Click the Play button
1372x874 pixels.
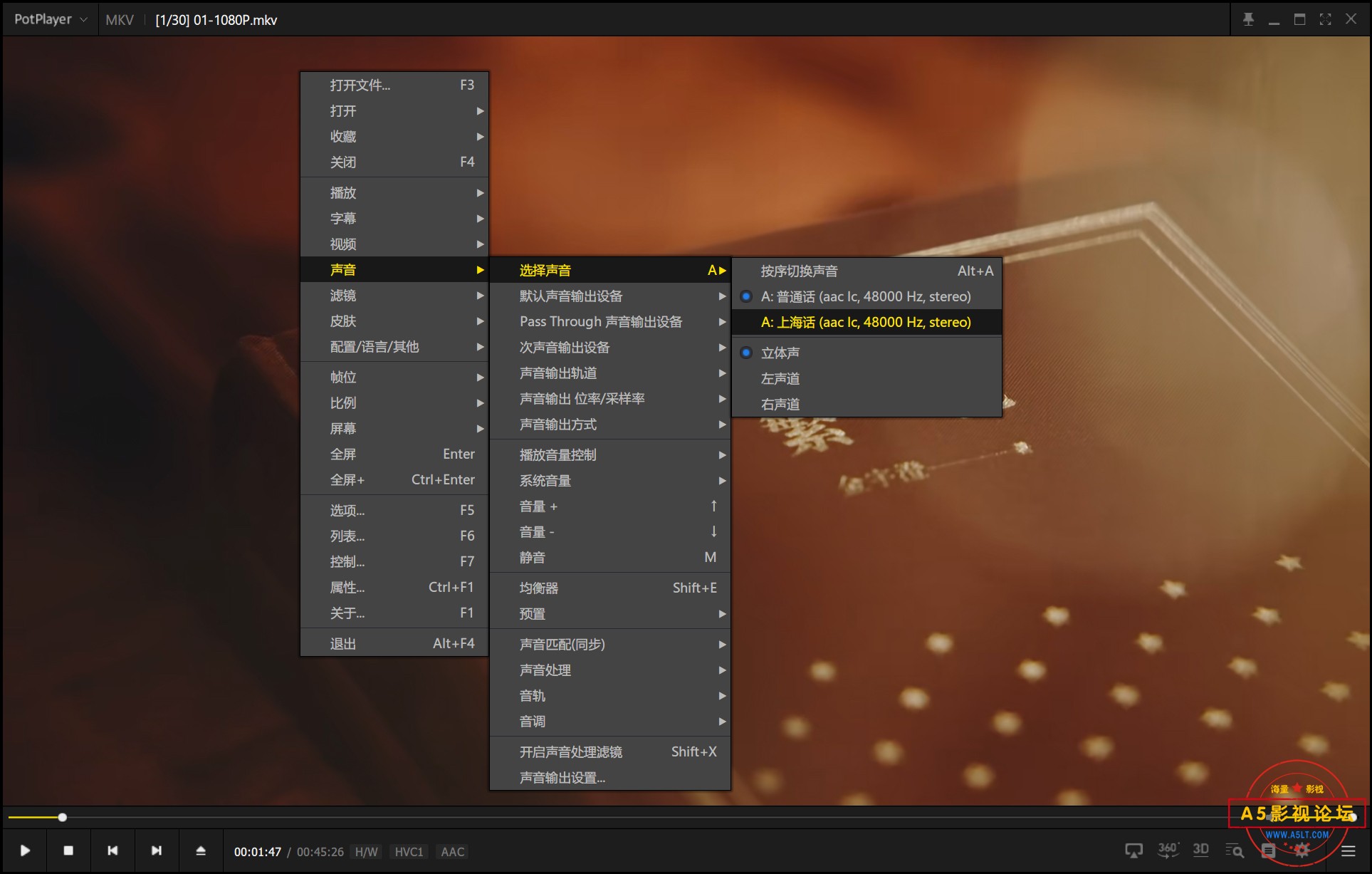[25, 850]
